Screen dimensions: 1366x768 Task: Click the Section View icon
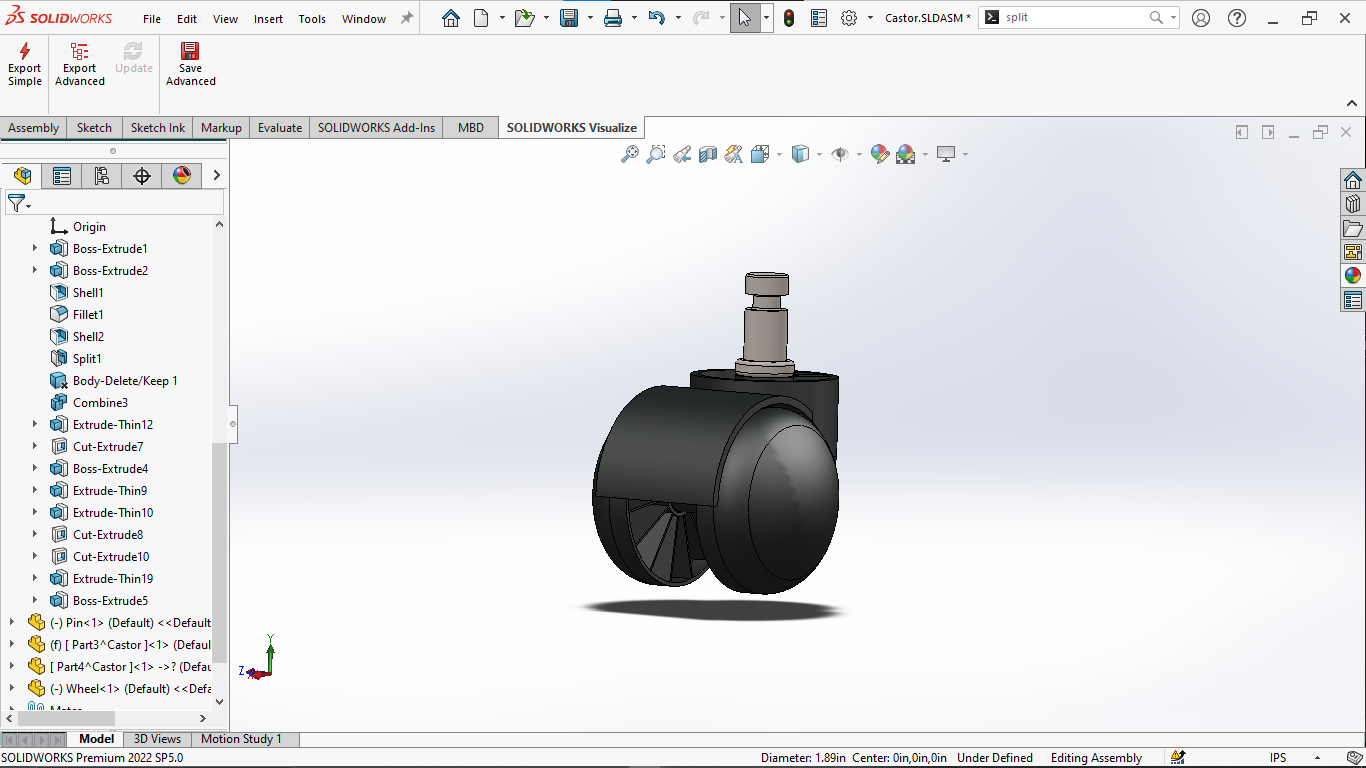[708, 154]
